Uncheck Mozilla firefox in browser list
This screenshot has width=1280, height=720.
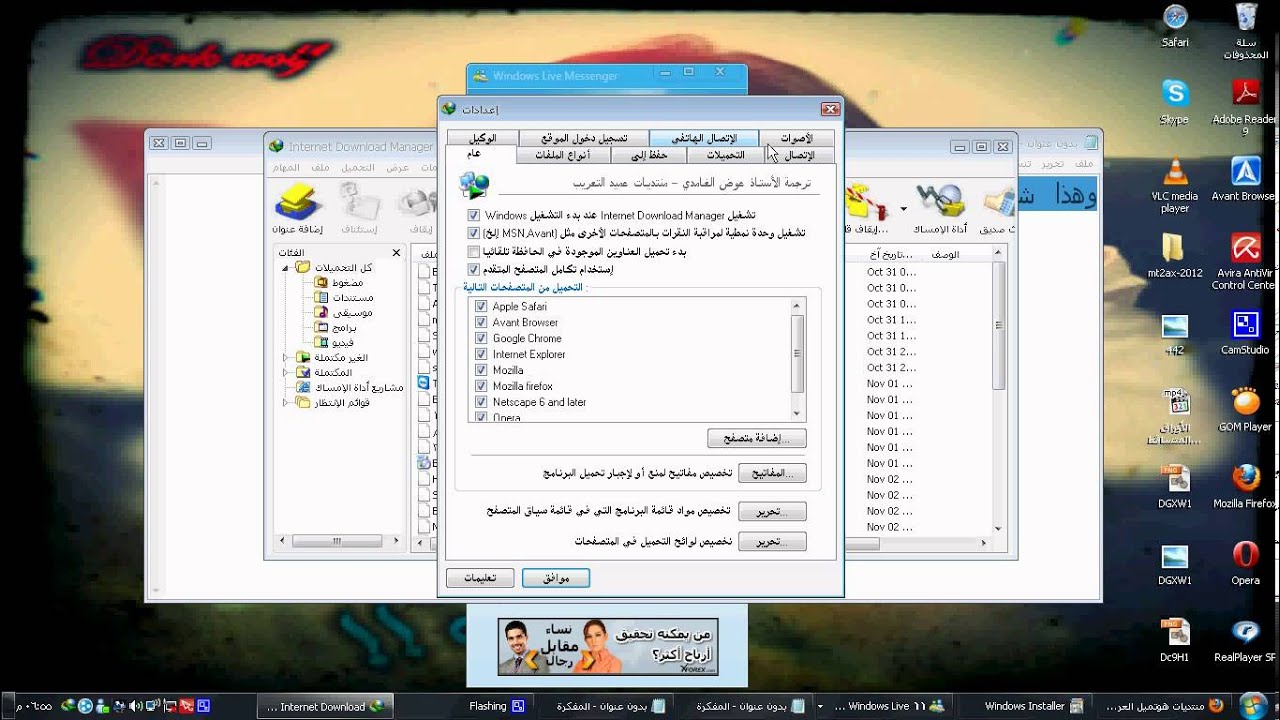click(481, 386)
